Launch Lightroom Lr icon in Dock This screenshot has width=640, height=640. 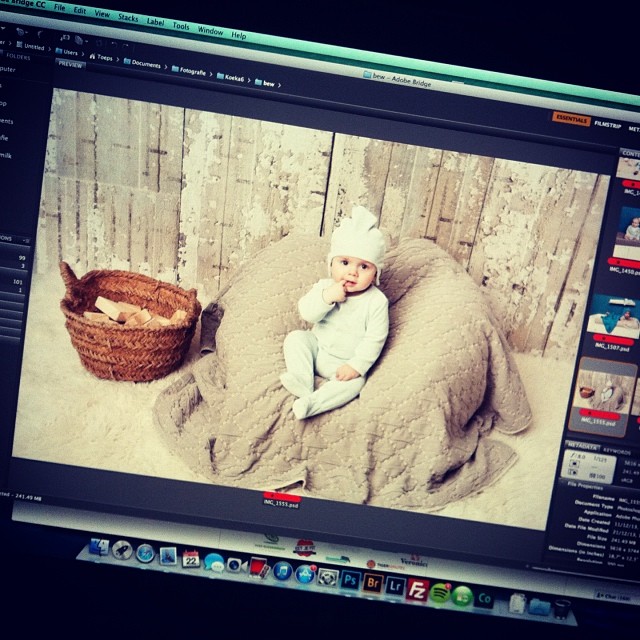[x=395, y=586]
